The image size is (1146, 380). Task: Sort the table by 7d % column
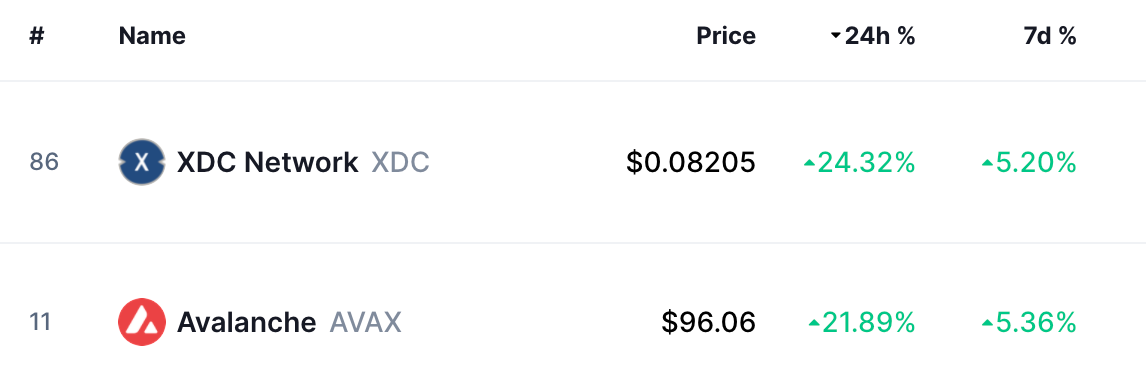[1050, 36]
